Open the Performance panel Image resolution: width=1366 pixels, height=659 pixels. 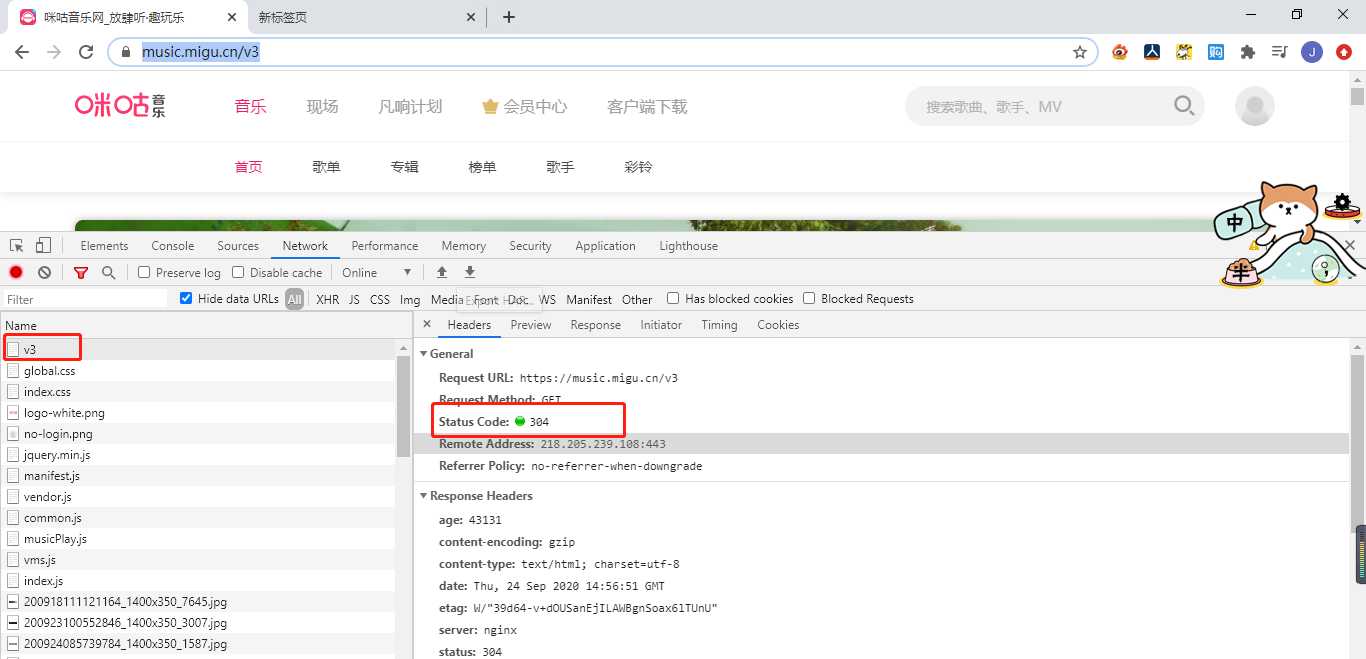(385, 246)
